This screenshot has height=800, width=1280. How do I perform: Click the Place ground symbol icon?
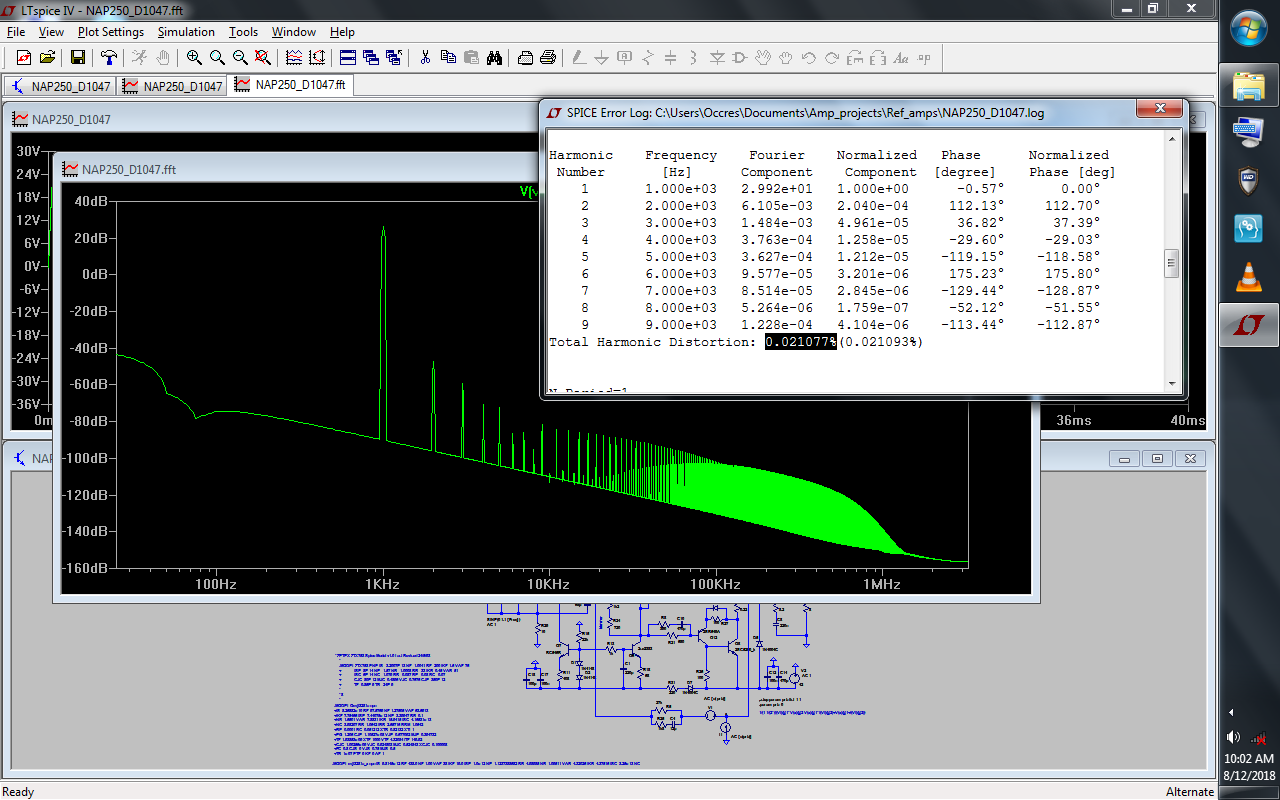pos(601,57)
